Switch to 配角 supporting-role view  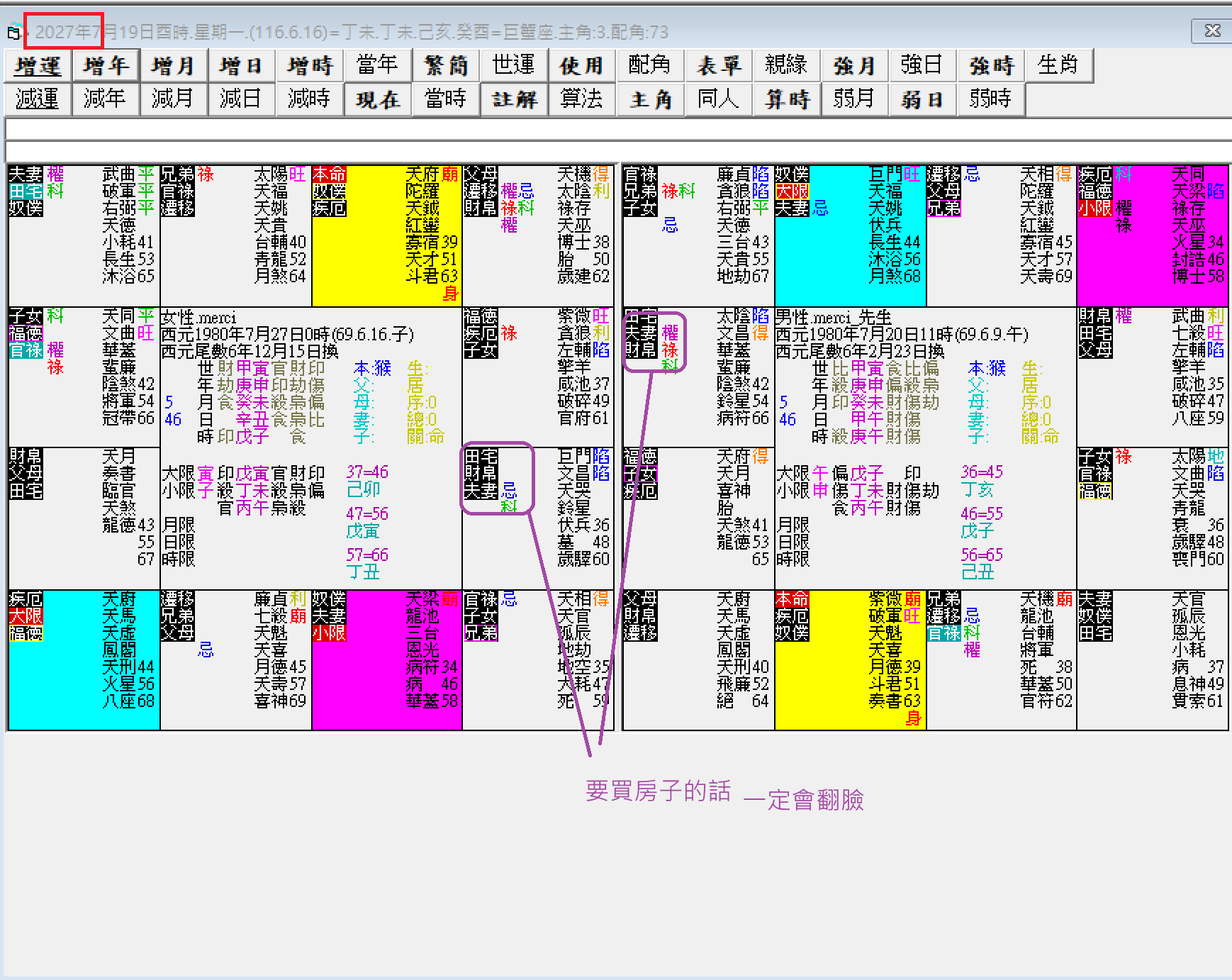pos(649,65)
